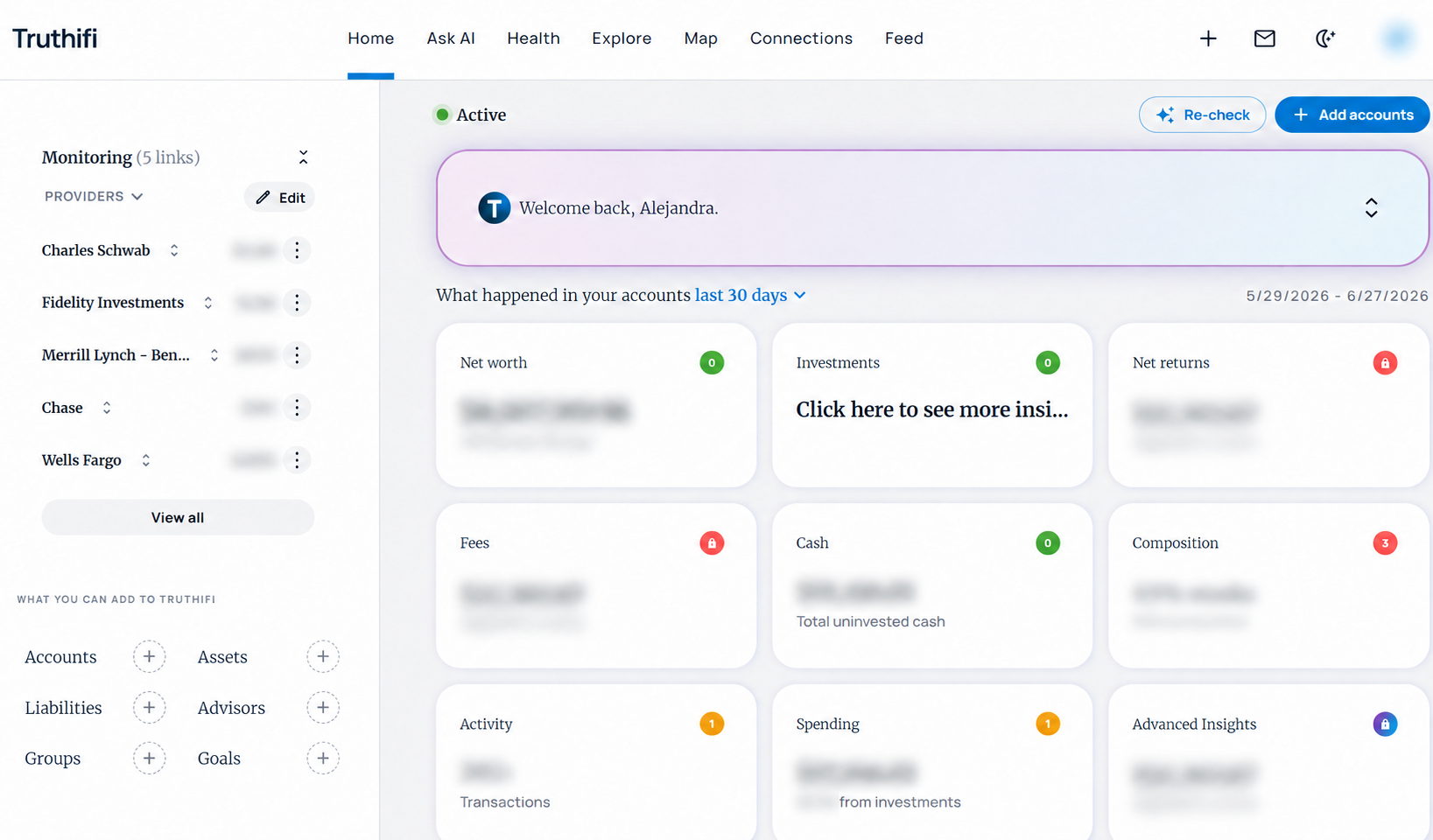Click Fees red lock badge
The width and height of the screenshot is (1433, 840).
[x=712, y=542]
